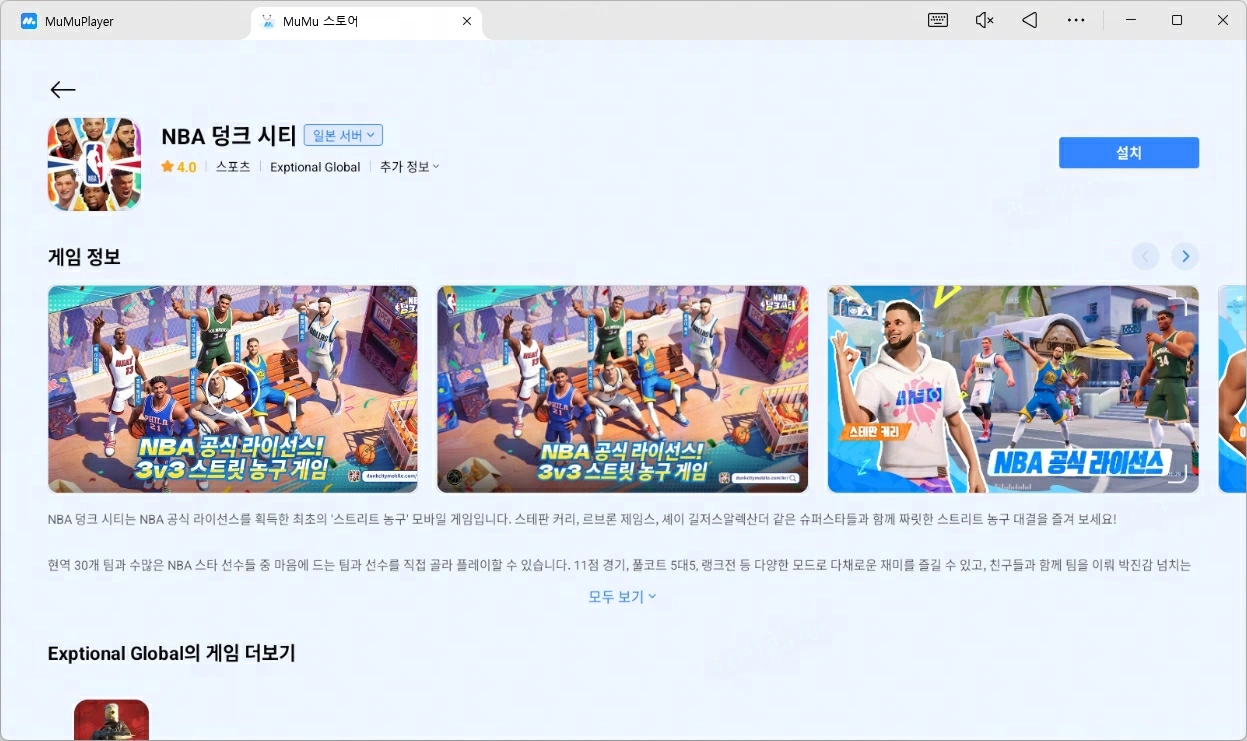Image resolution: width=1247 pixels, height=741 pixels.
Task: Open the 스테판 커리 screenshot thumbnail
Action: (x=1013, y=389)
